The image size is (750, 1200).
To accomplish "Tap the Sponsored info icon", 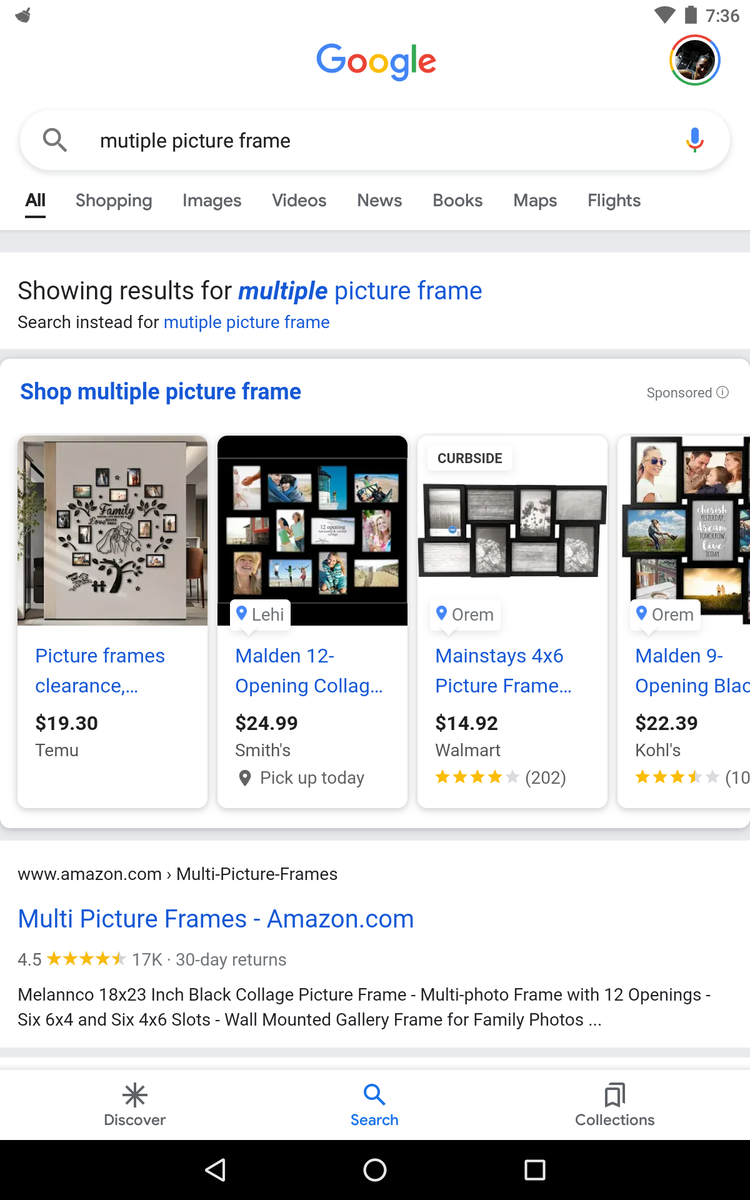I will [x=723, y=393].
